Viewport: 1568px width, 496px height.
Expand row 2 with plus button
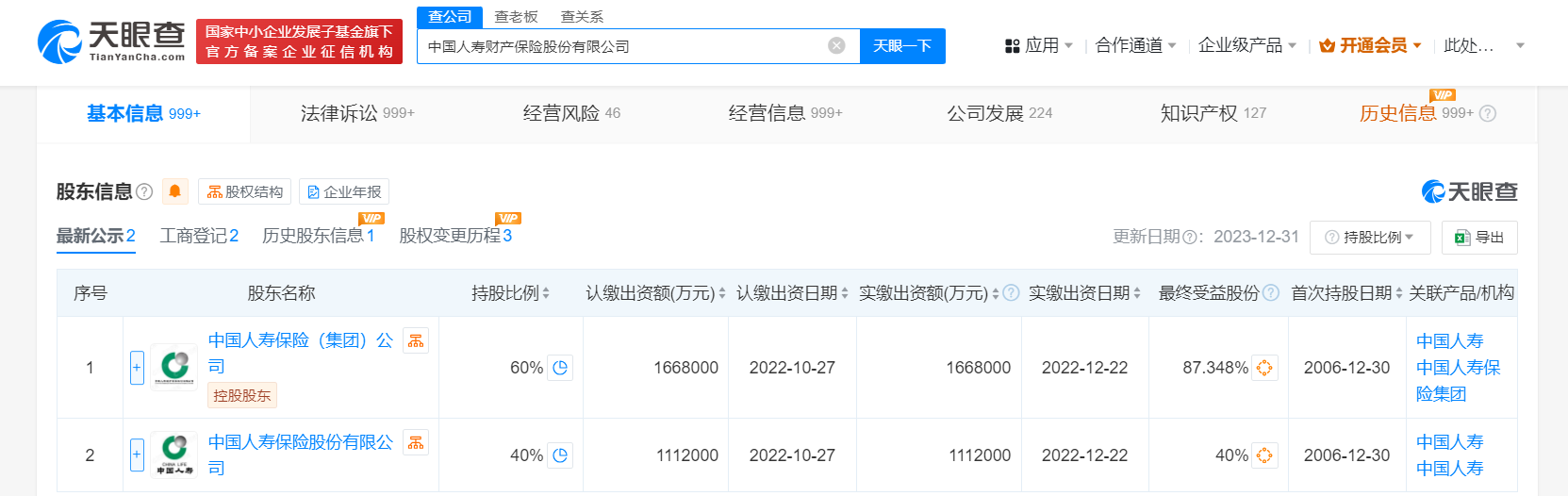137,455
